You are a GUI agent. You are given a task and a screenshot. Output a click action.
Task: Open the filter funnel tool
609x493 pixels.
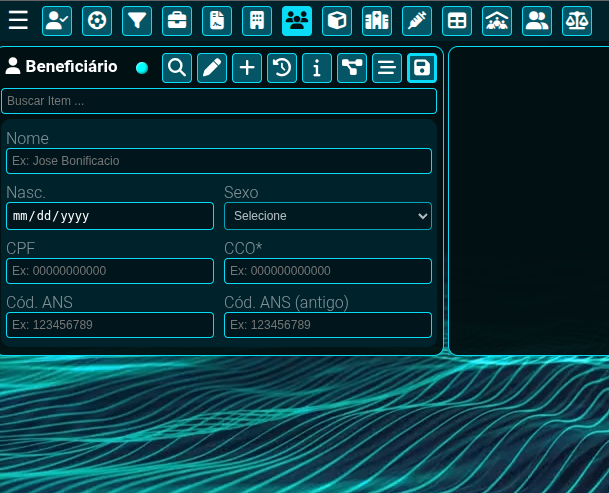coord(137,20)
